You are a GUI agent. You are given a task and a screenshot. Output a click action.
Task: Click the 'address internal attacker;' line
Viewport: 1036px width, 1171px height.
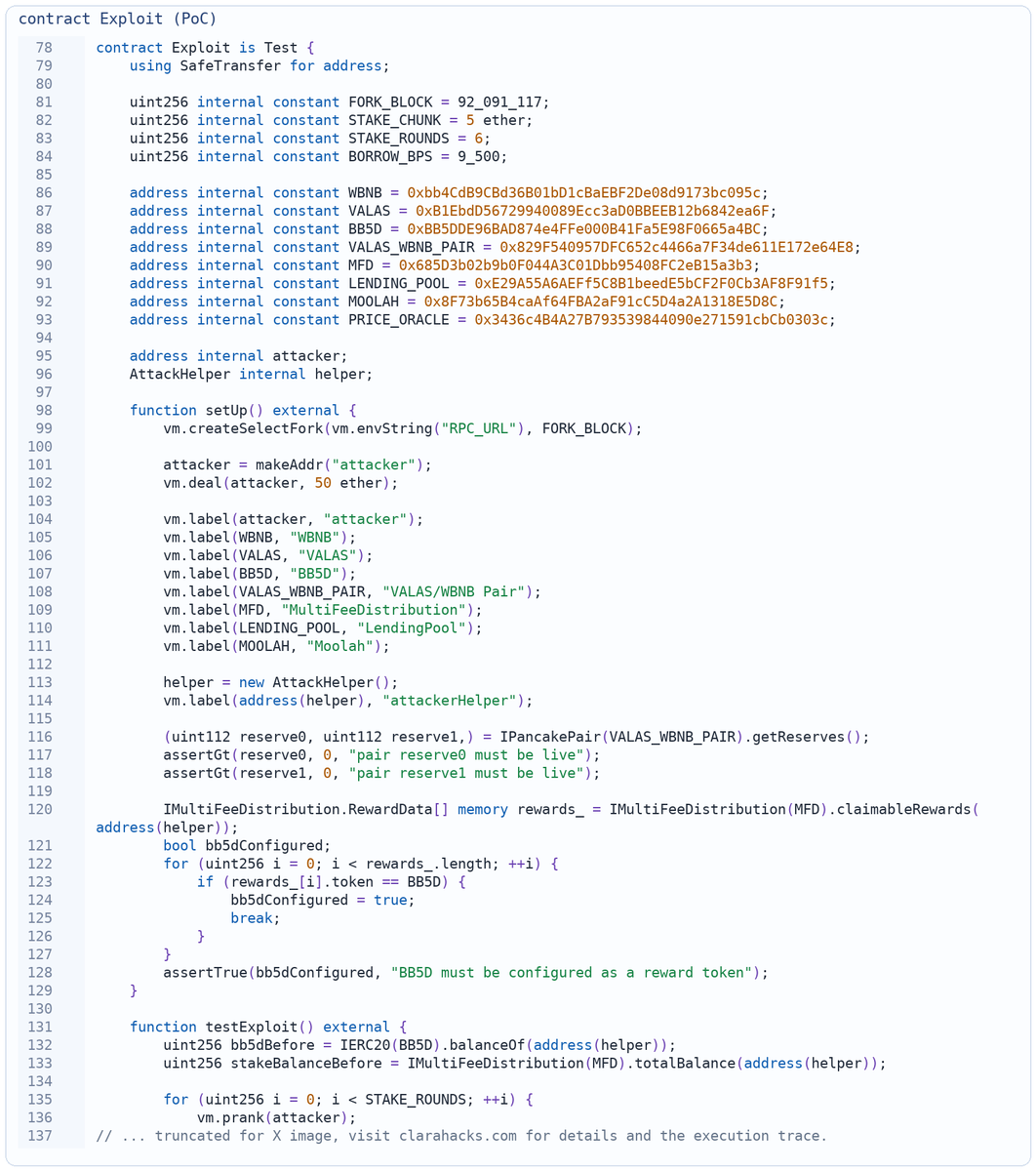pyautogui.click(x=238, y=356)
